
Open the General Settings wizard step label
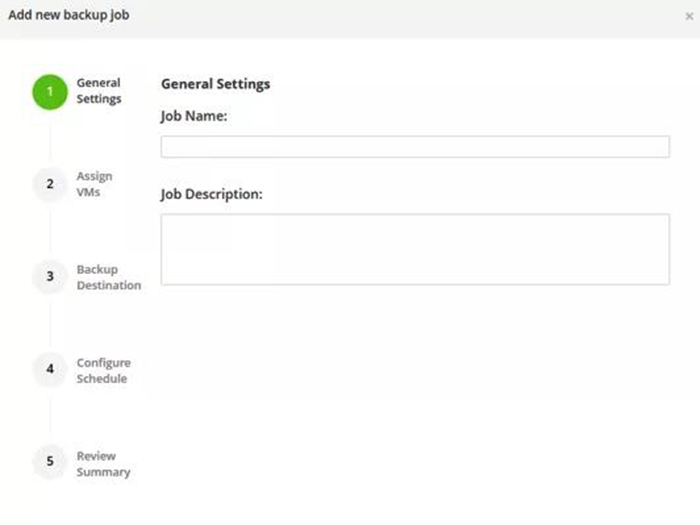[x=99, y=91]
